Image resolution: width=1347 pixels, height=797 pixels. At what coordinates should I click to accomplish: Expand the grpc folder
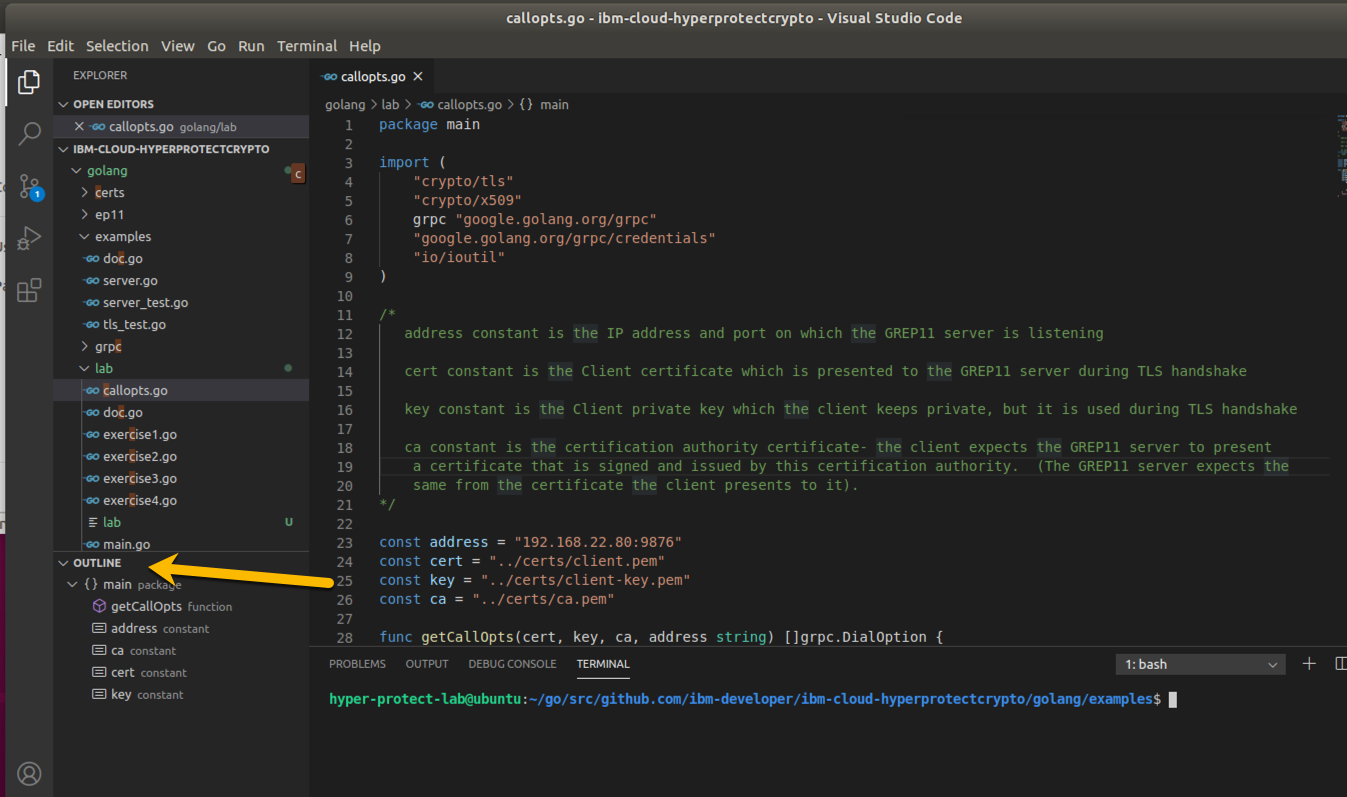84,347
